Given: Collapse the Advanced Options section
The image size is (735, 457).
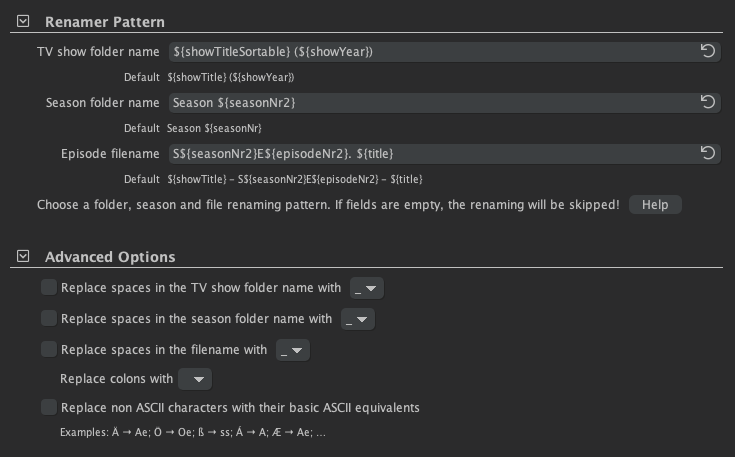Looking at the screenshot, I should [x=24, y=257].
